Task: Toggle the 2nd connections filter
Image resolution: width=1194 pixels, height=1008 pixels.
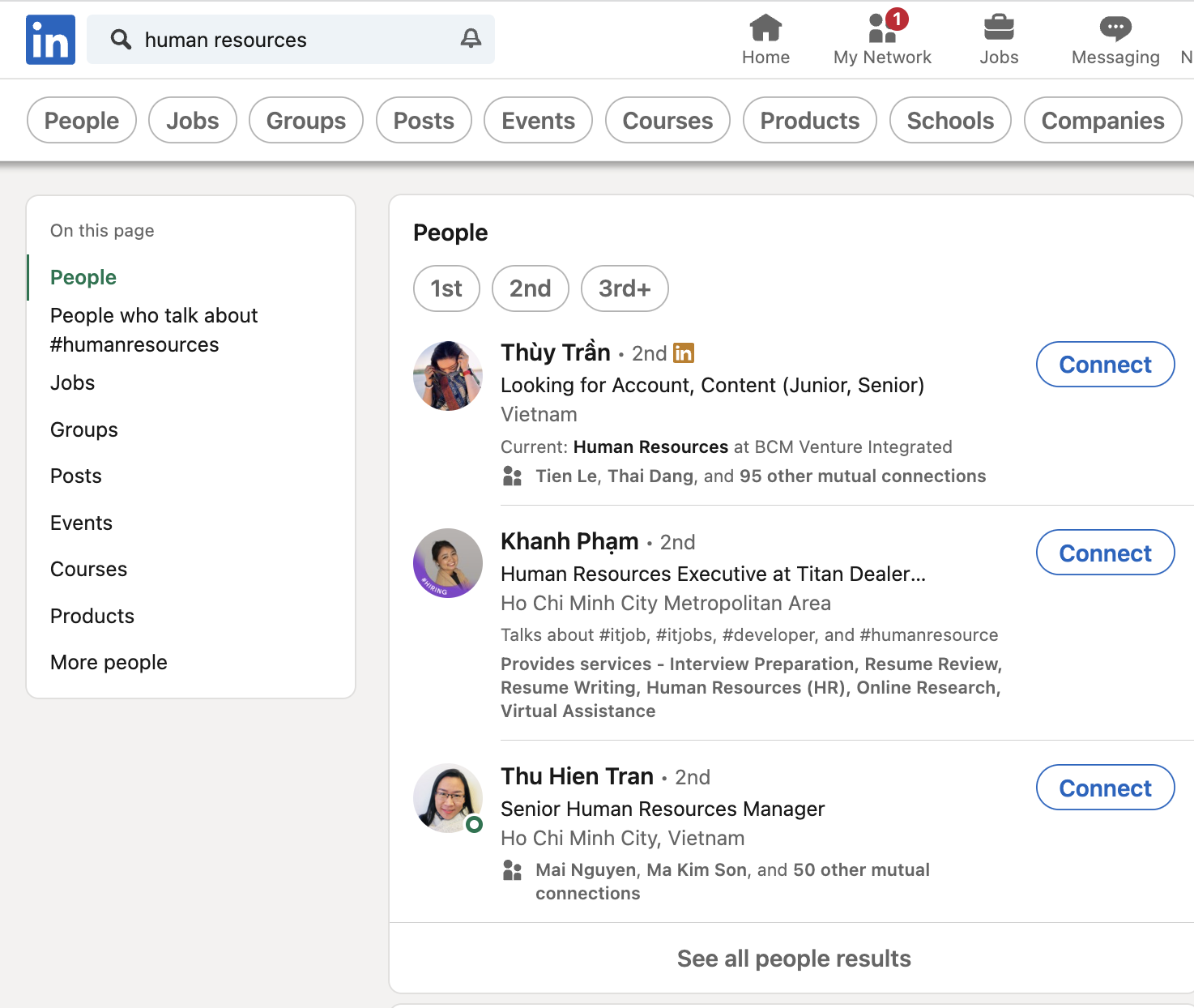Action: pos(530,288)
